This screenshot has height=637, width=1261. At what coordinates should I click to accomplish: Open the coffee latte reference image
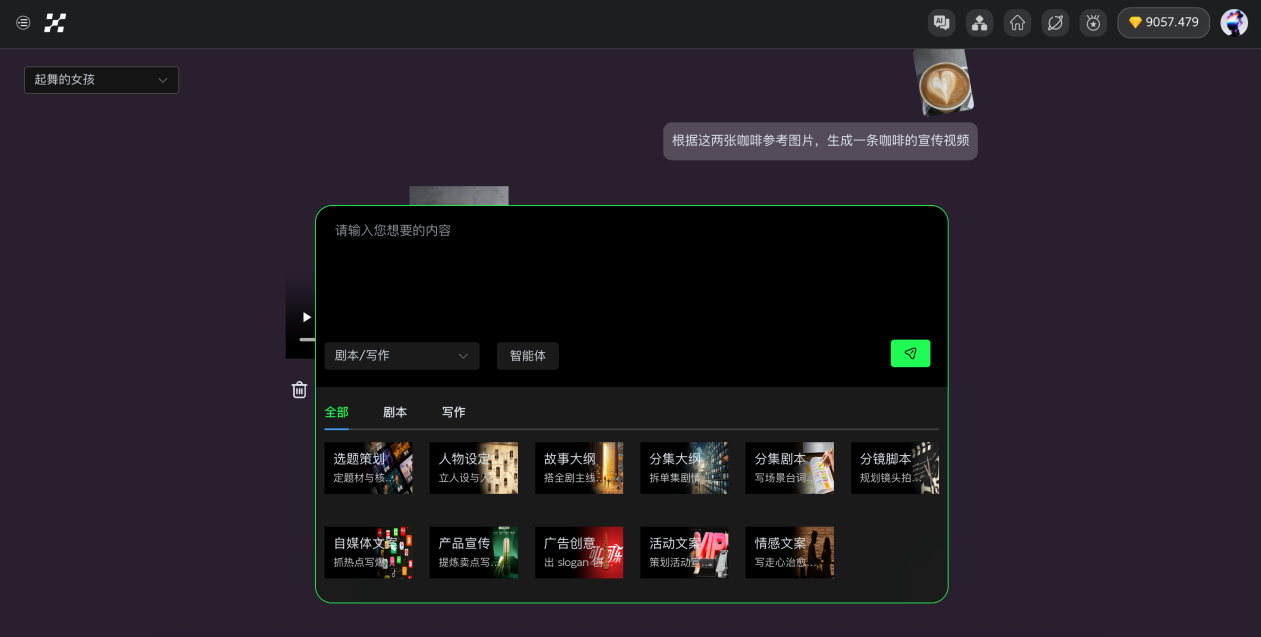[x=943, y=84]
